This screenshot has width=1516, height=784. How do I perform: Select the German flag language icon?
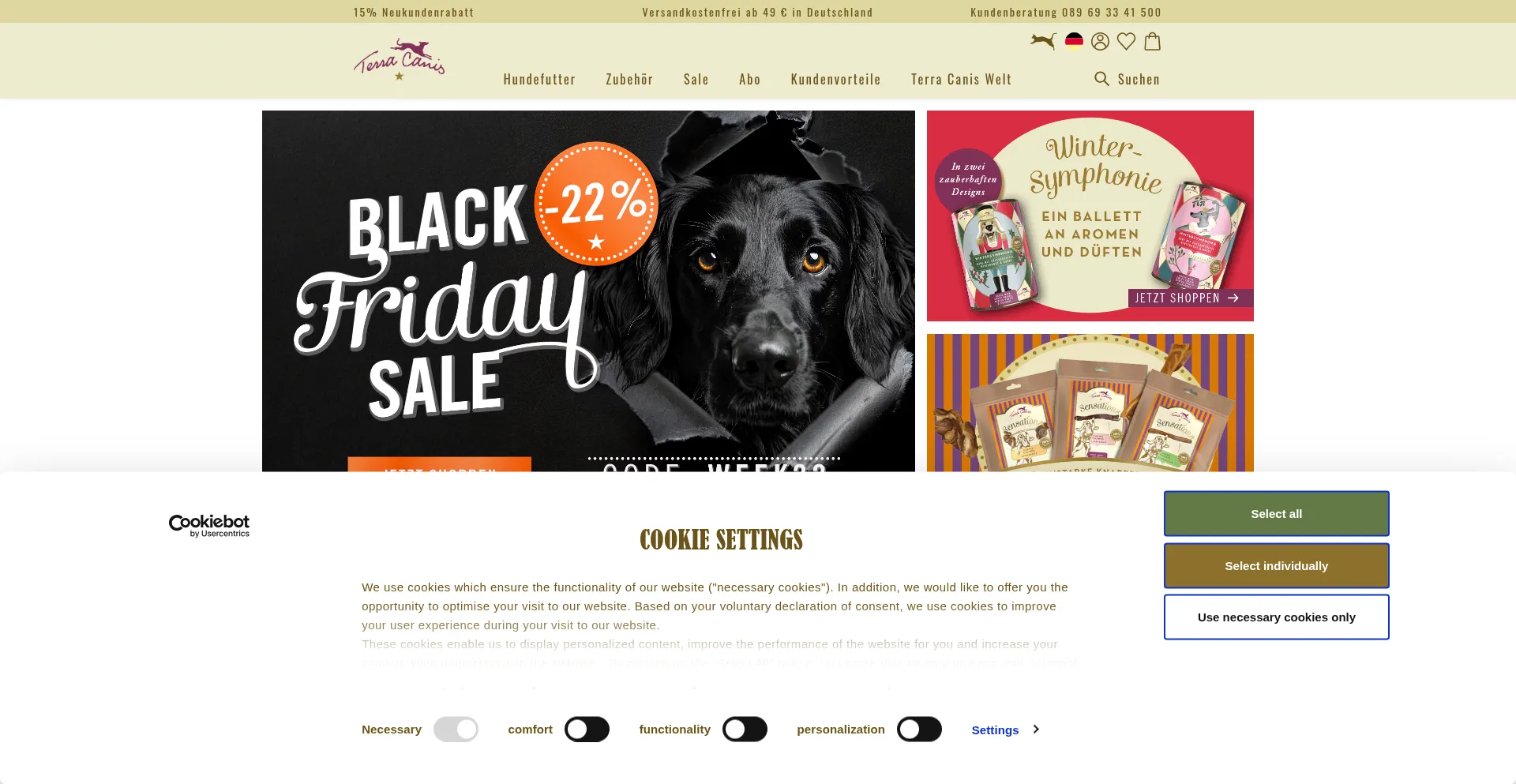point(1074,40)
